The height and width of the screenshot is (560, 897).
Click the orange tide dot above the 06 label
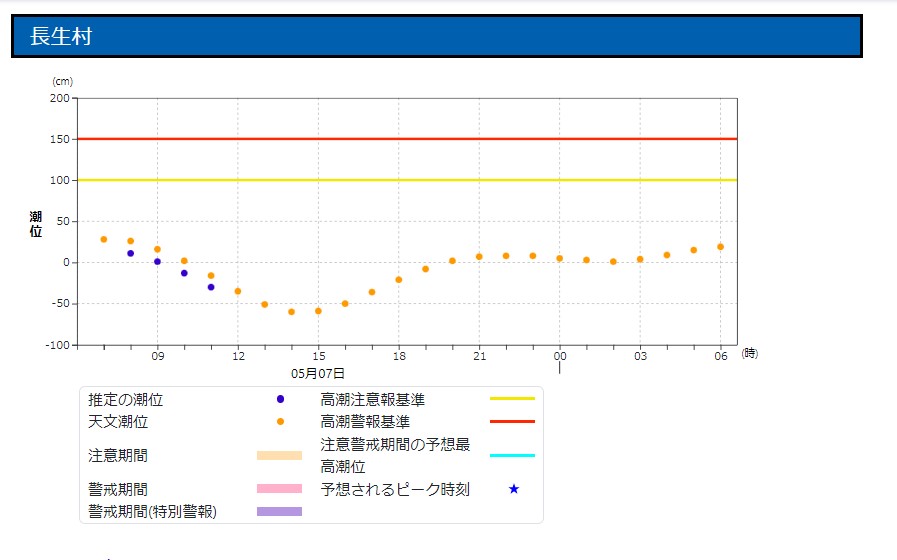(x=720, y=247)
